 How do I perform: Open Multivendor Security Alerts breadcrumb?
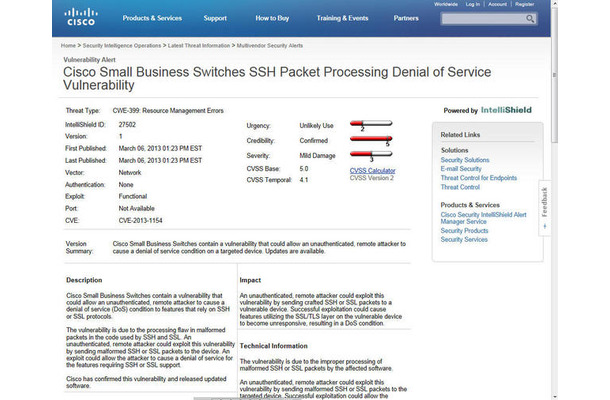tap(270, 46)
